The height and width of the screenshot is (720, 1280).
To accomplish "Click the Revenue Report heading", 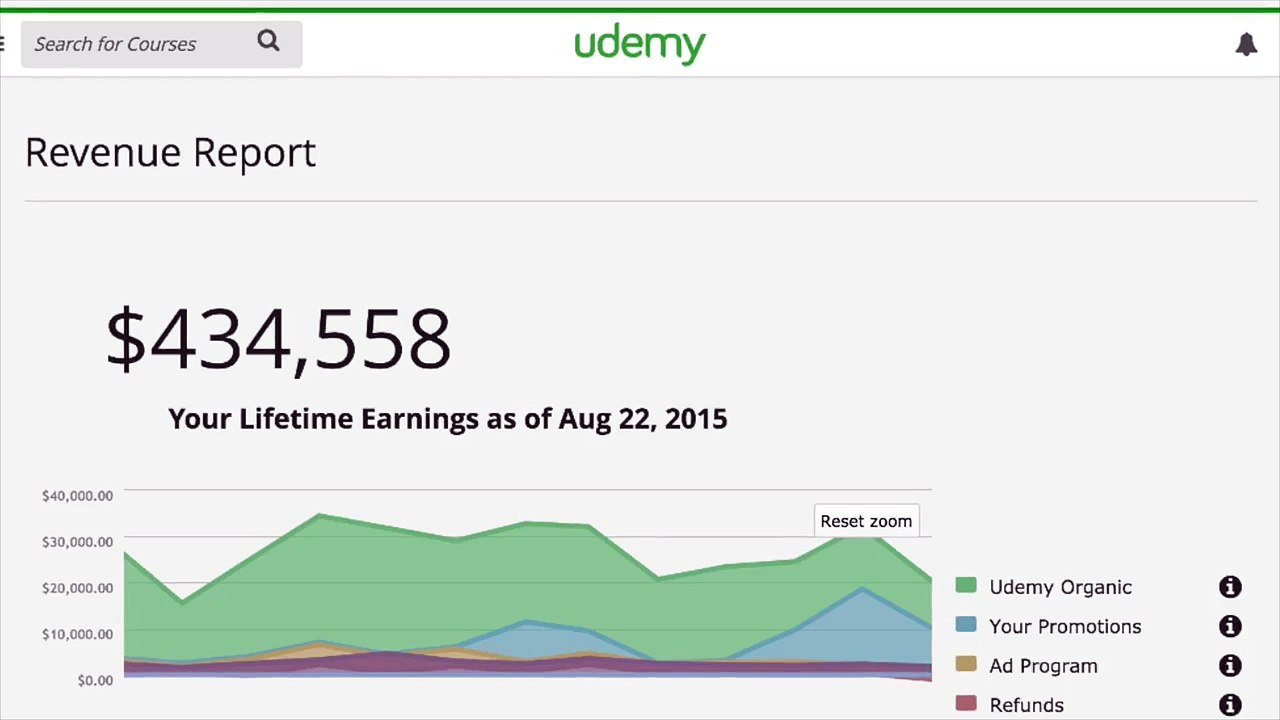I will click(x=170, y=152).
